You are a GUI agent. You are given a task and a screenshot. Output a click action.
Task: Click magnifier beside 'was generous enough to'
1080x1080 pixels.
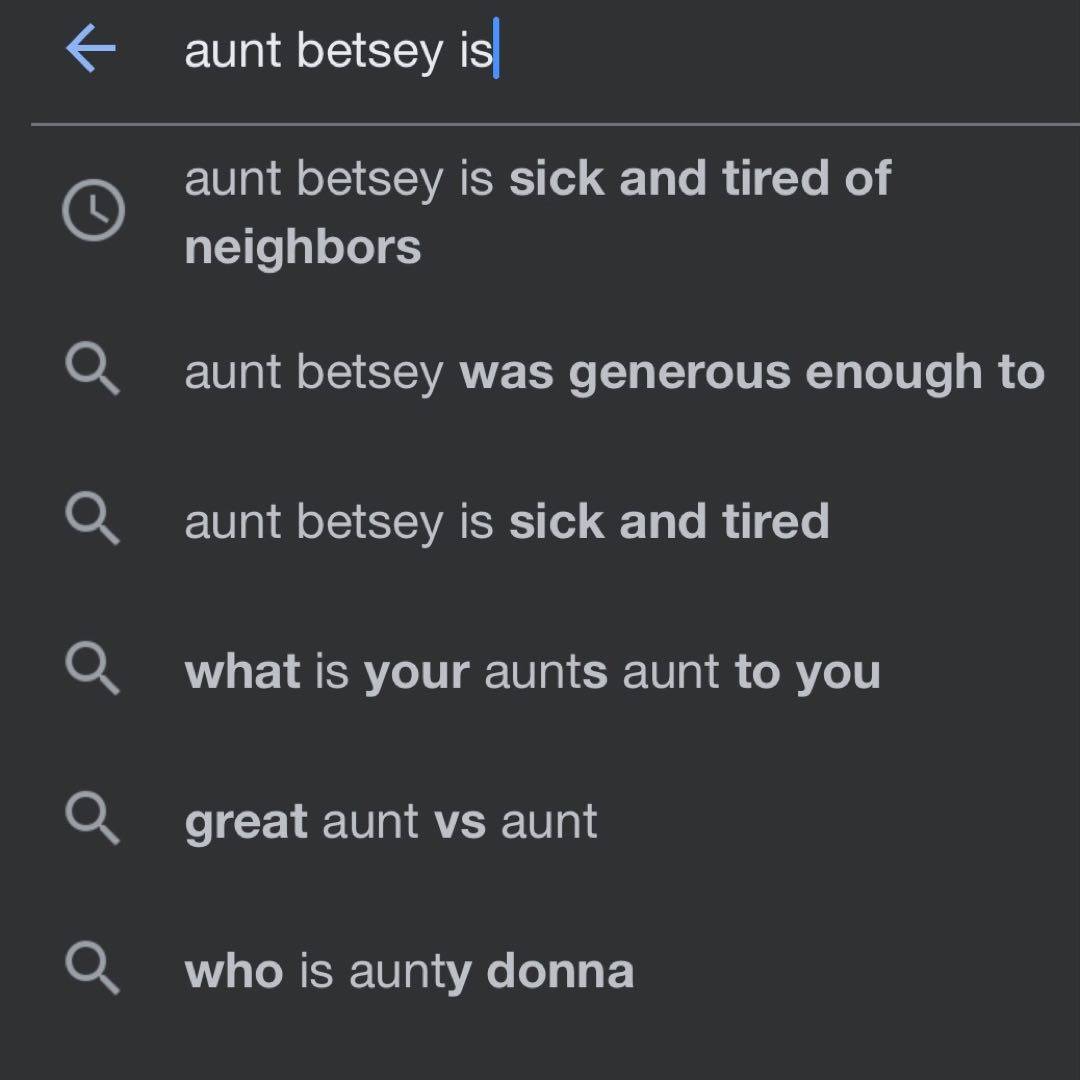pos(93,372)
